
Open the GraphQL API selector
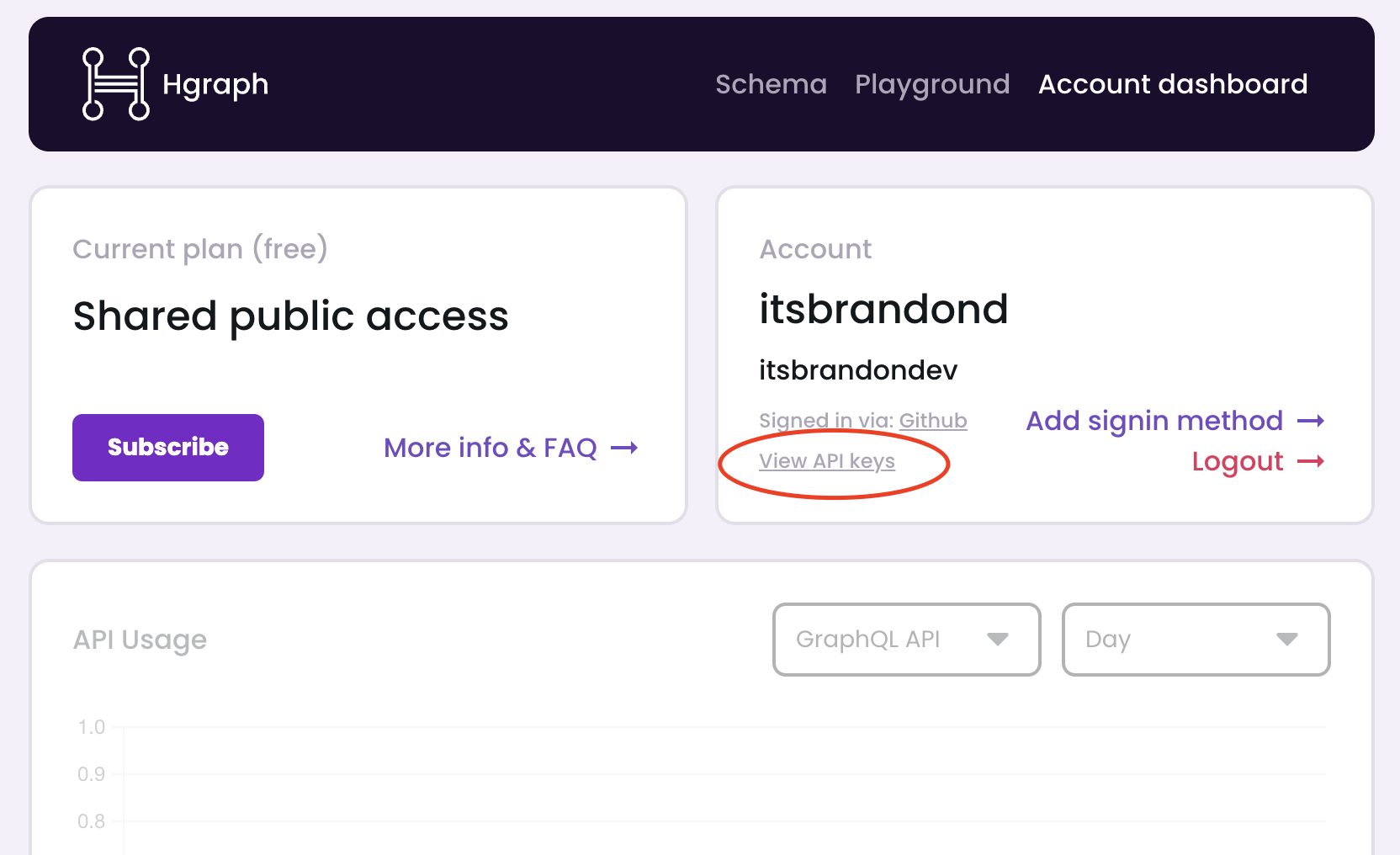point(906,640)
